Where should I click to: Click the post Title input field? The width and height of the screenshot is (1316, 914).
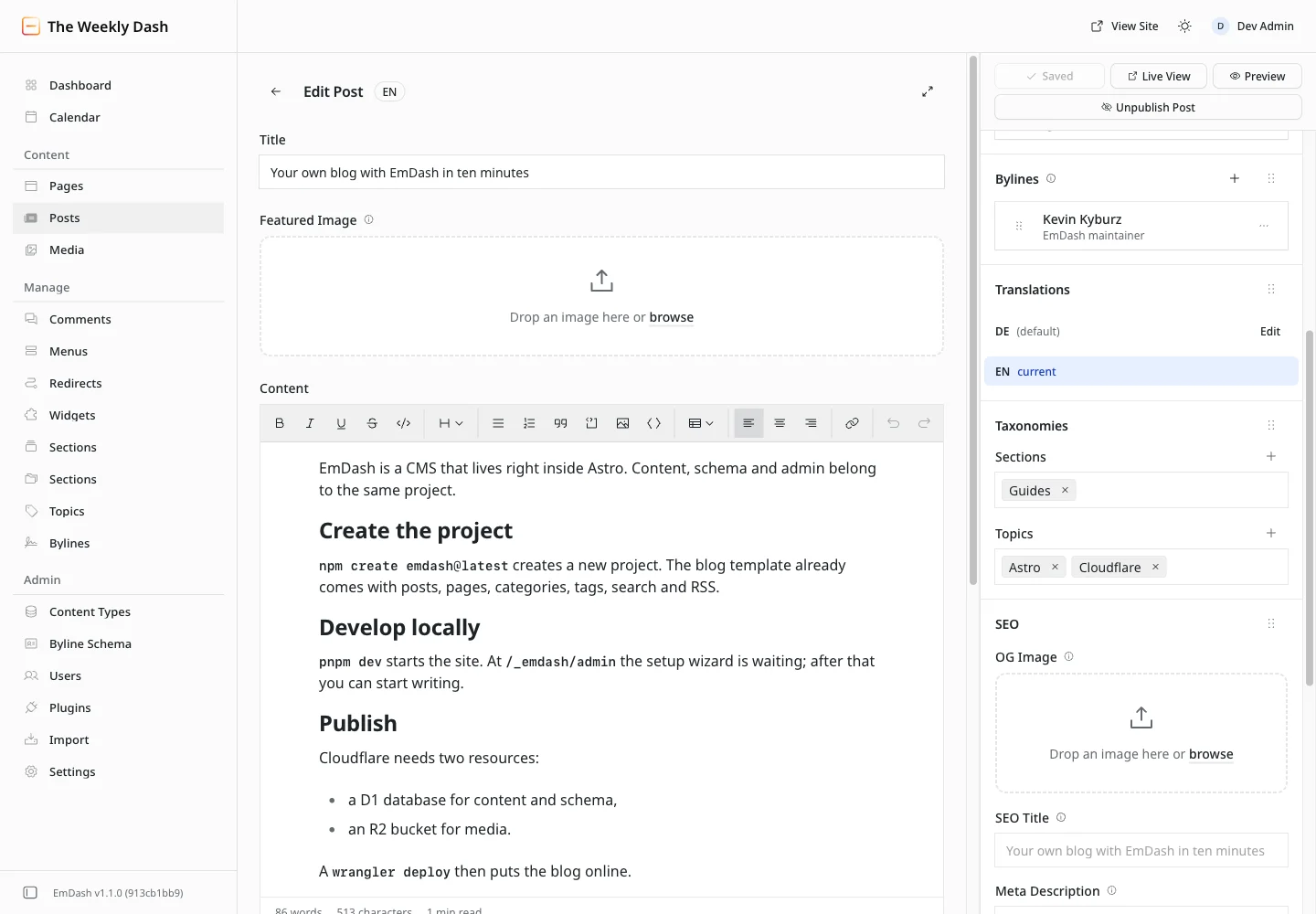point(601,172)
